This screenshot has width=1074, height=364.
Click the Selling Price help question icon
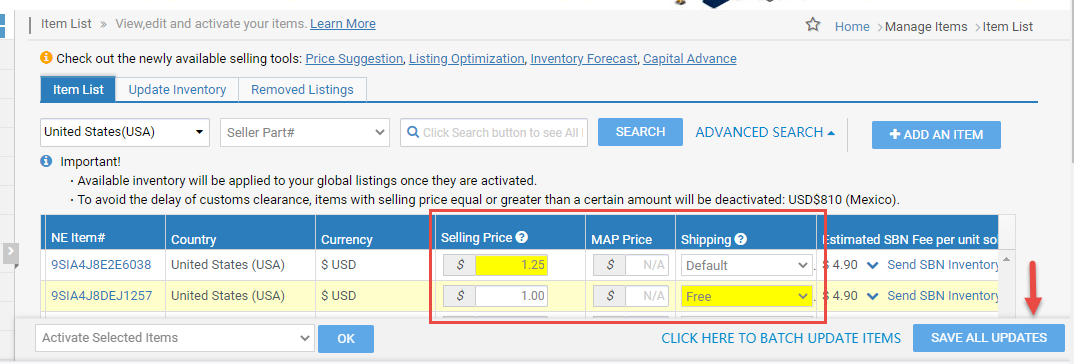tap(522, 238)
